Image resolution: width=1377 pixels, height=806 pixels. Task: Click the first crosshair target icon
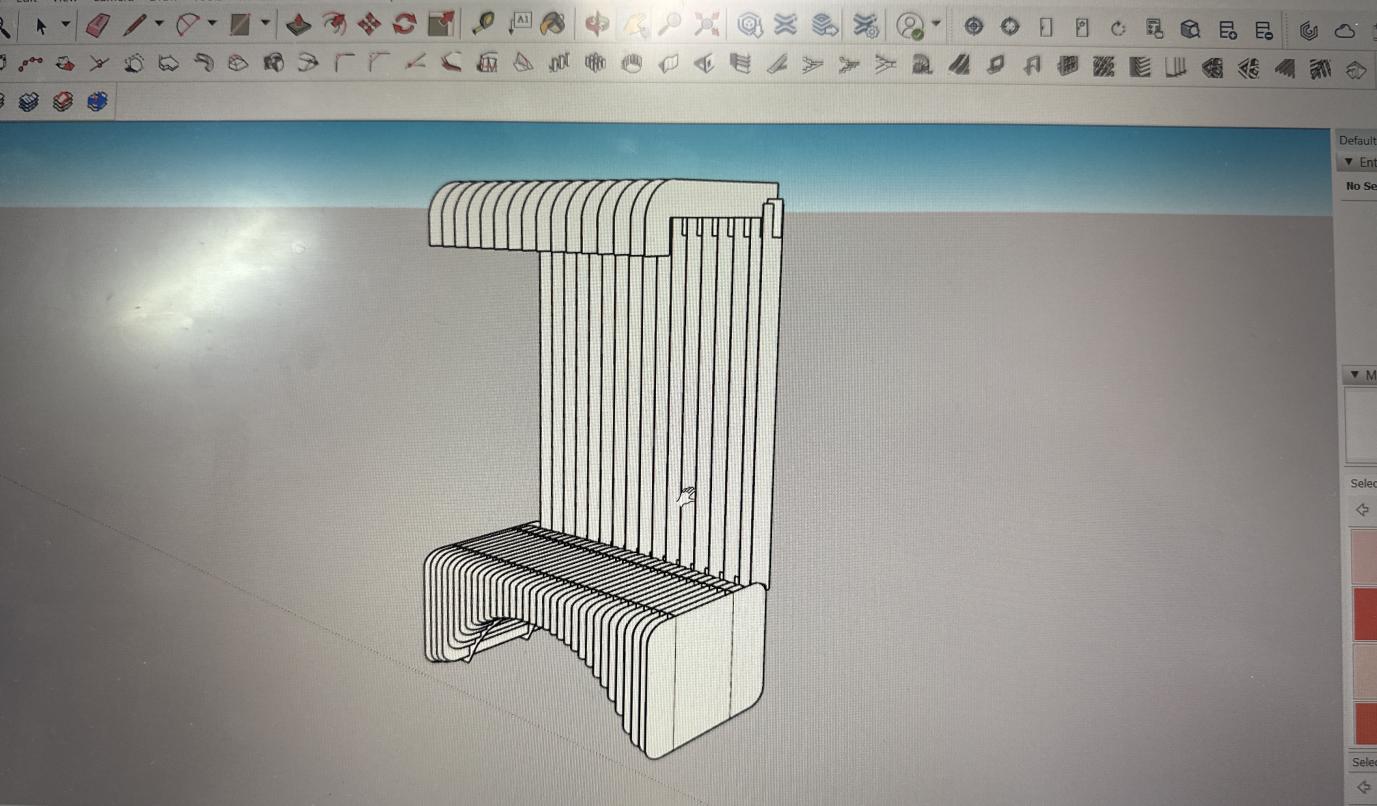973,27
